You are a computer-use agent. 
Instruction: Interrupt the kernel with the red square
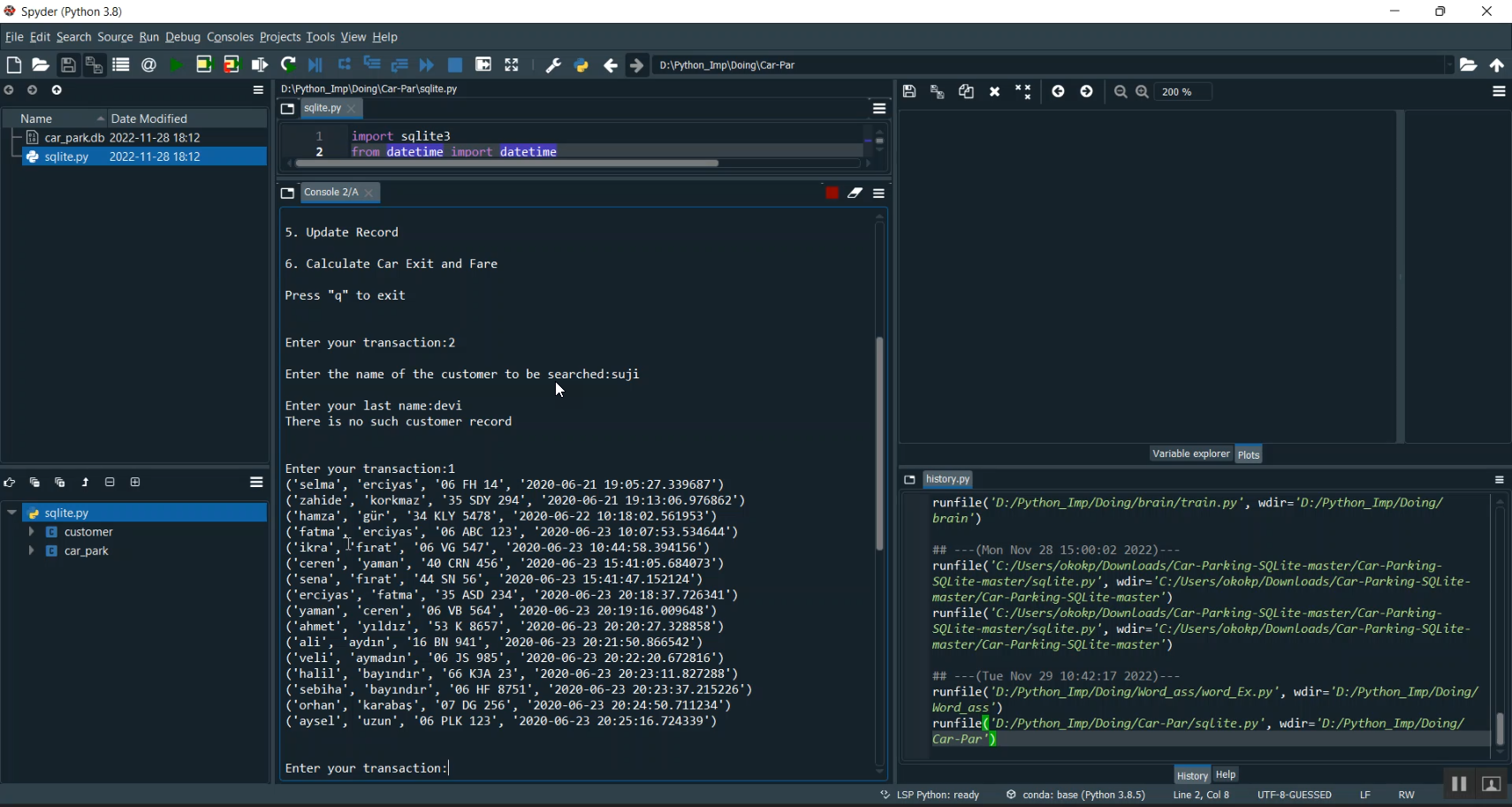point(832,193)
